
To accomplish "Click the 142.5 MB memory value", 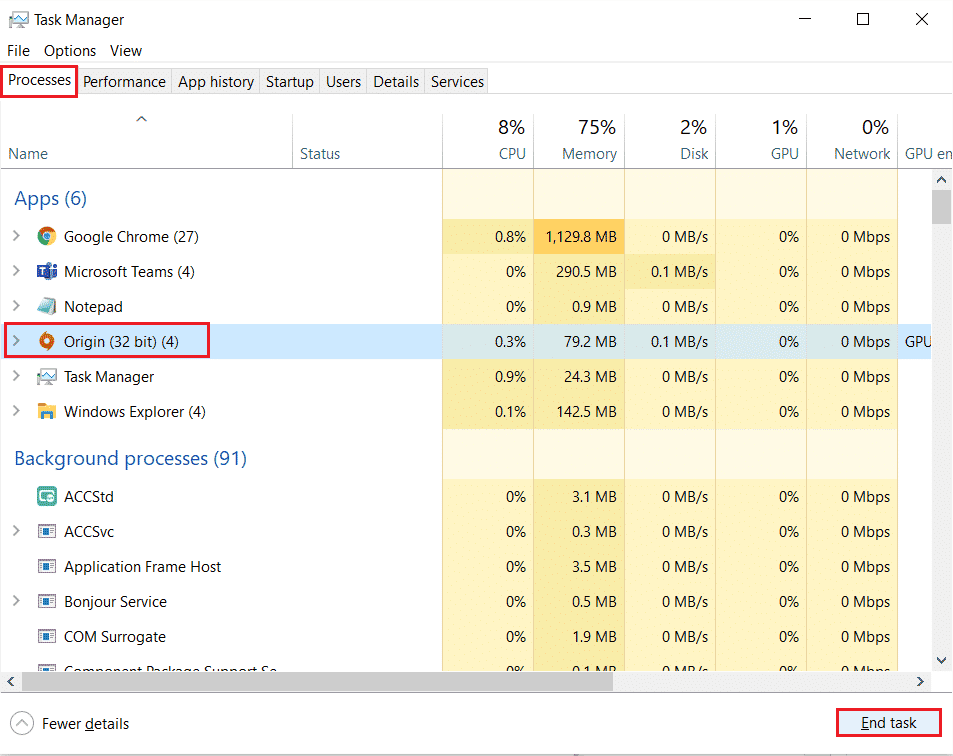I will tap(586, 411).
